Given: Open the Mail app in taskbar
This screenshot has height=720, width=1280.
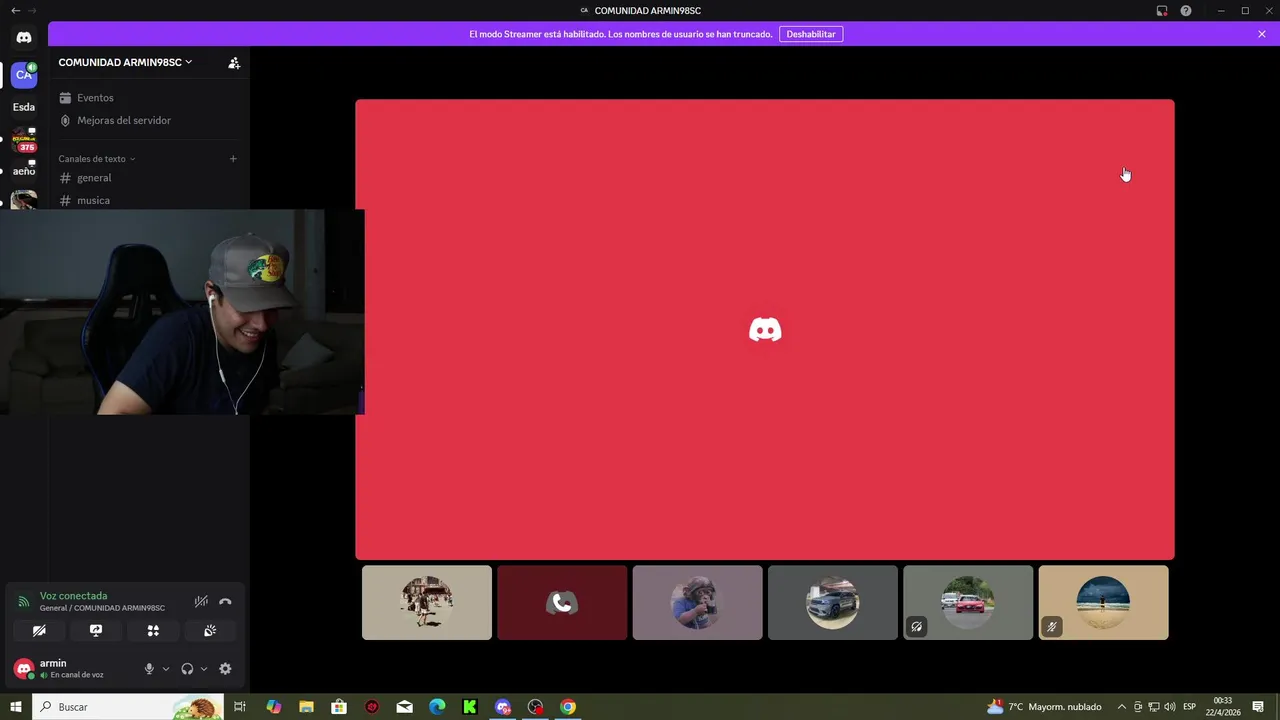Looking at the screenshot, I should 404,707.
